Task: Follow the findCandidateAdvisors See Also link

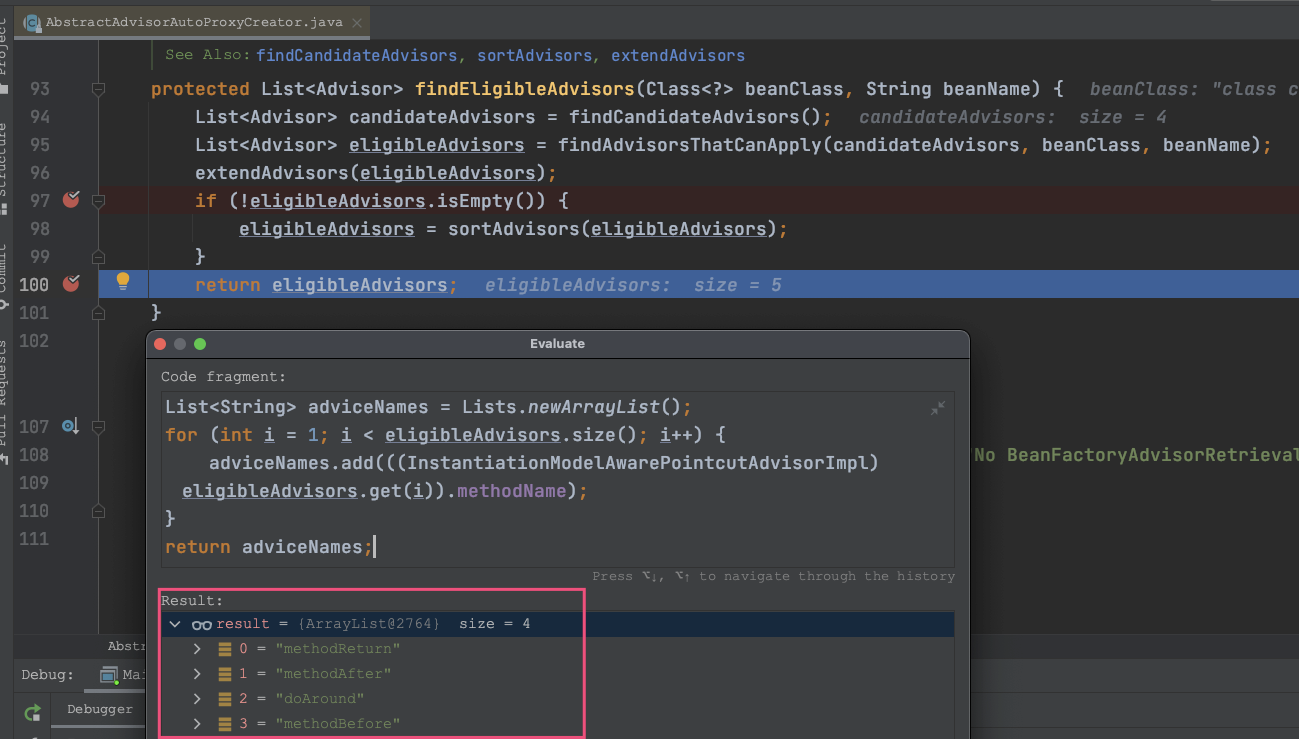Action: point(357,56)
